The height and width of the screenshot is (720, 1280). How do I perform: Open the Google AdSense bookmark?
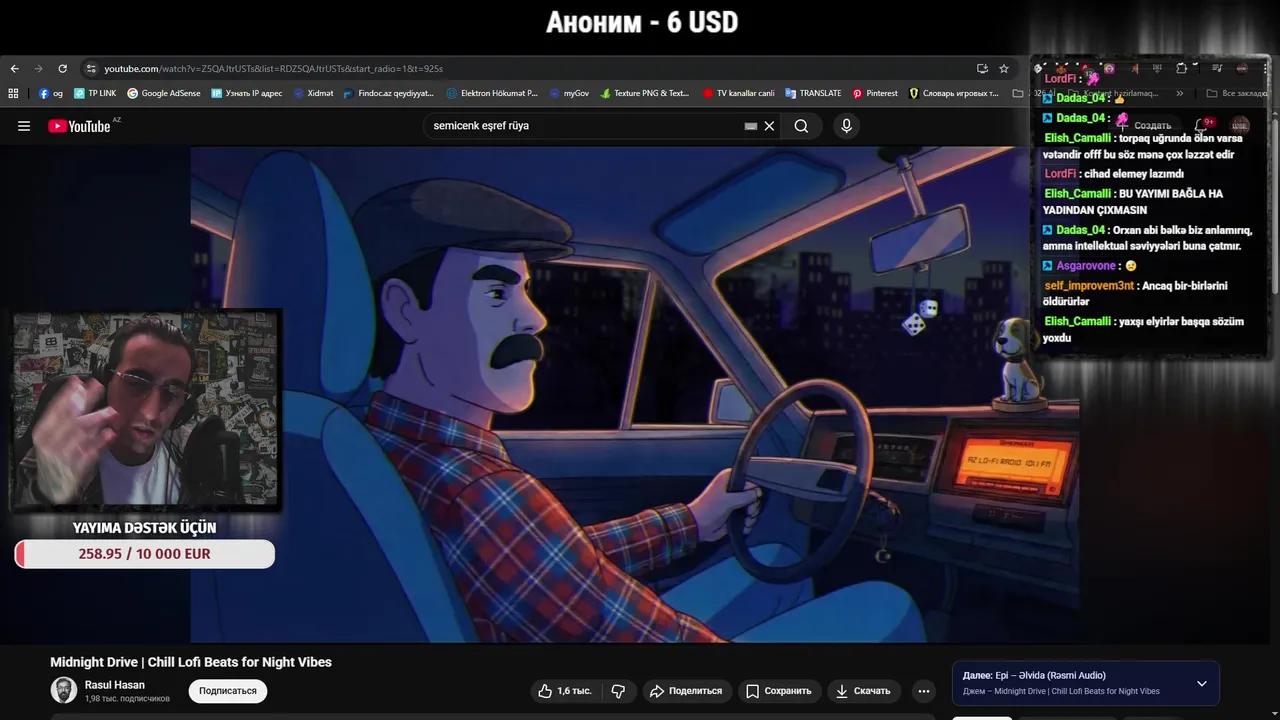pos(164,93)
